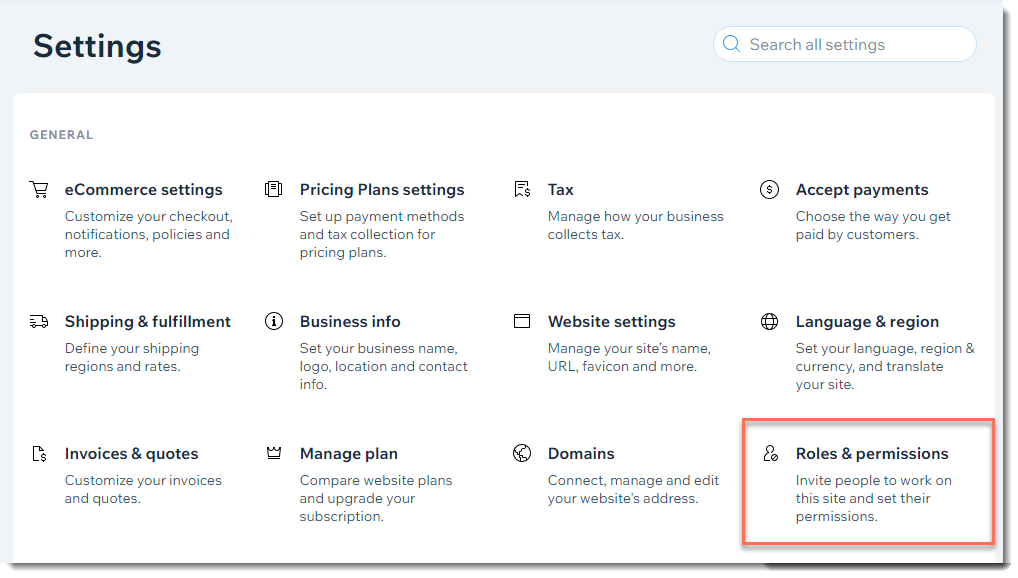1018x578 pixels.
Task: Click the Domains globe icon
Action: click(522, 453)
